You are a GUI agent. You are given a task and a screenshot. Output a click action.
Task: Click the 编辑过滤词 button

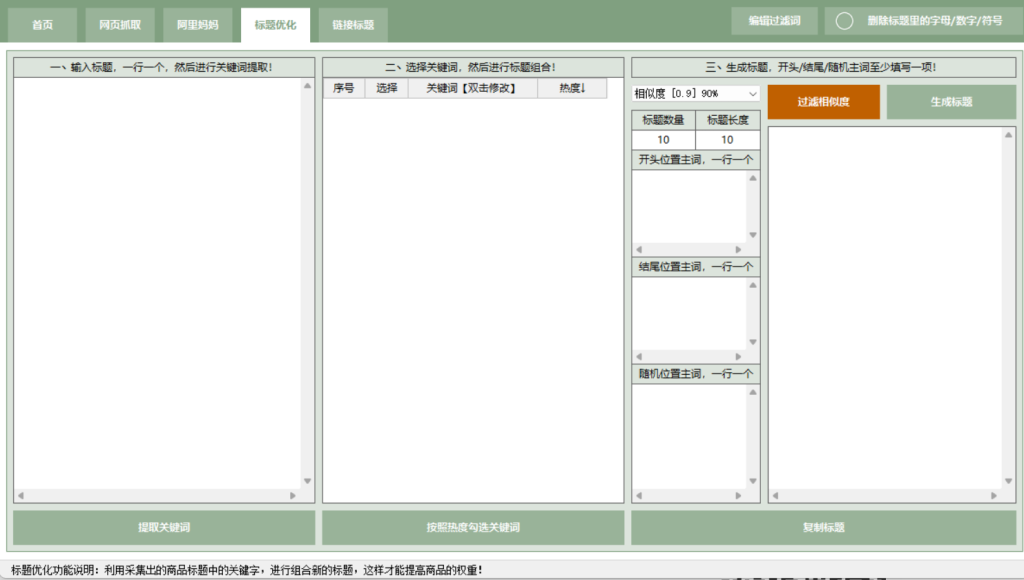[x=774, y=20]
